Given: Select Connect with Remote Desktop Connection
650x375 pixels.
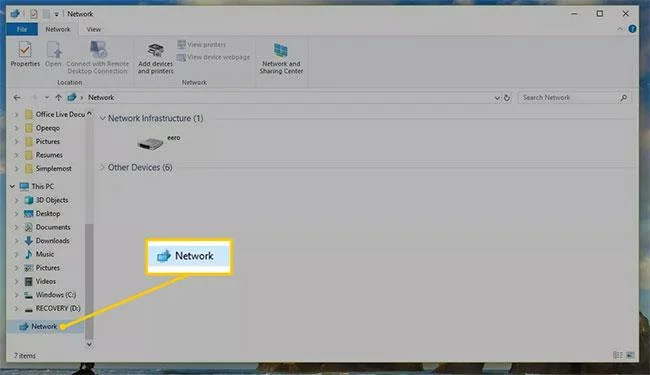Looking at the screenshot, I should click(98, 58).
